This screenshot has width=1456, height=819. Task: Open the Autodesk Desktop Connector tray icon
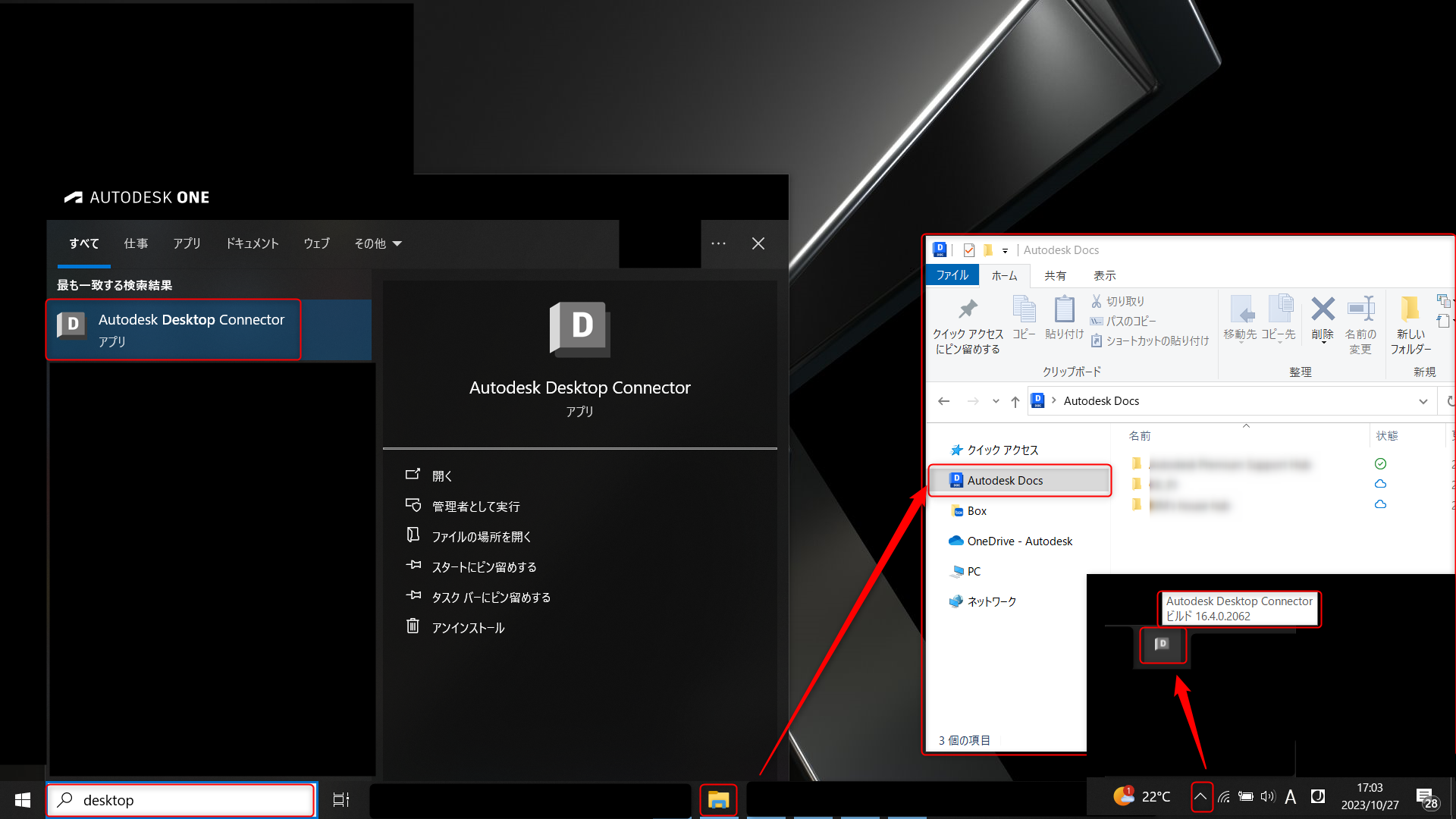point(1162,645)
